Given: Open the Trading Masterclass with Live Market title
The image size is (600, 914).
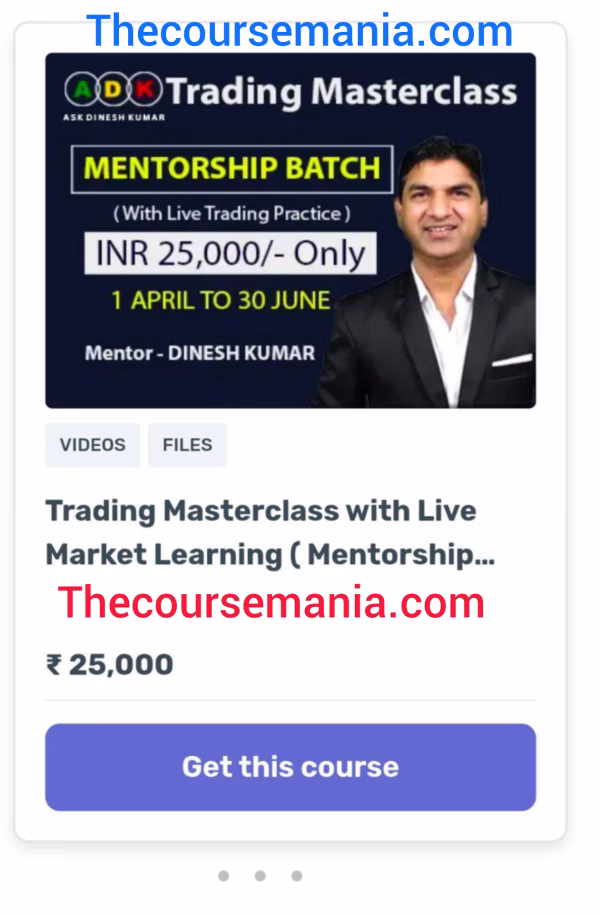Looking at the screenshot, I should tap(270, 532).
